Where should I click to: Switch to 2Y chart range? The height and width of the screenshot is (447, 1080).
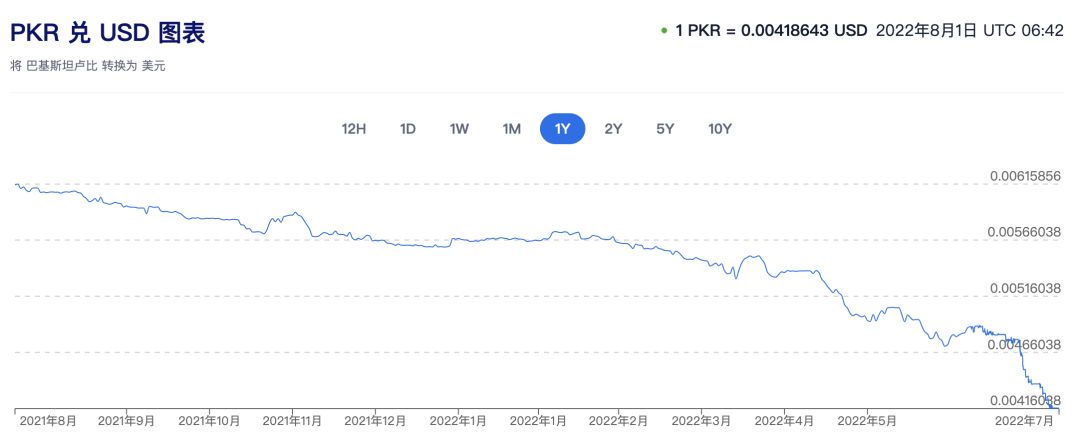614,128
